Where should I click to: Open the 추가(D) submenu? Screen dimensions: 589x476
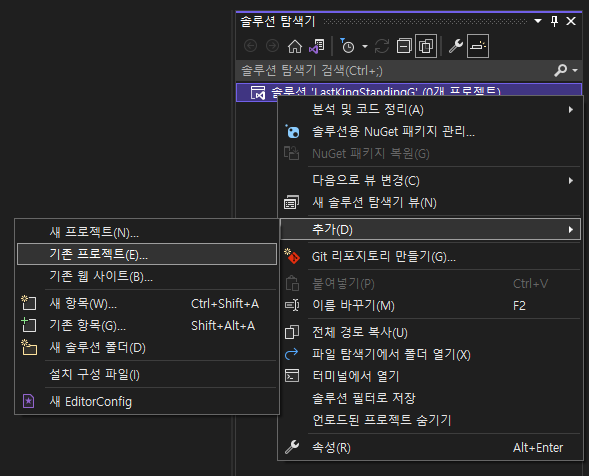430,230
